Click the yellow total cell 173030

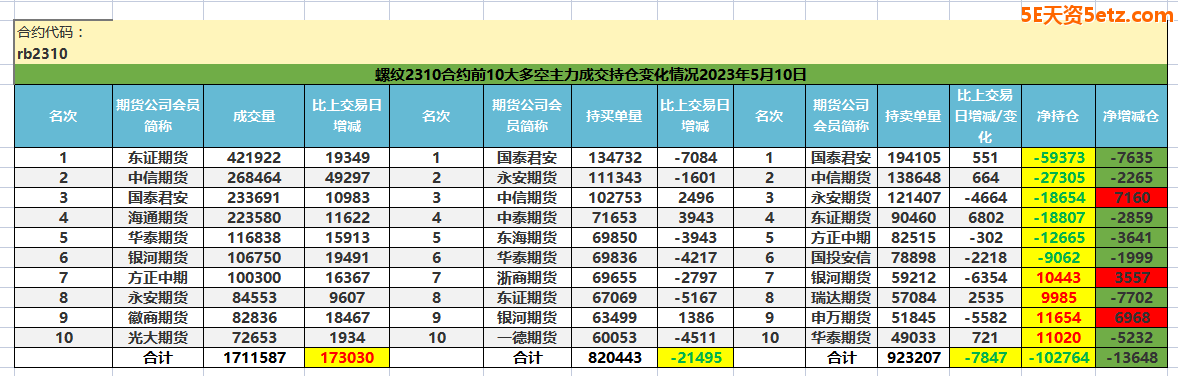pos(347,357)
